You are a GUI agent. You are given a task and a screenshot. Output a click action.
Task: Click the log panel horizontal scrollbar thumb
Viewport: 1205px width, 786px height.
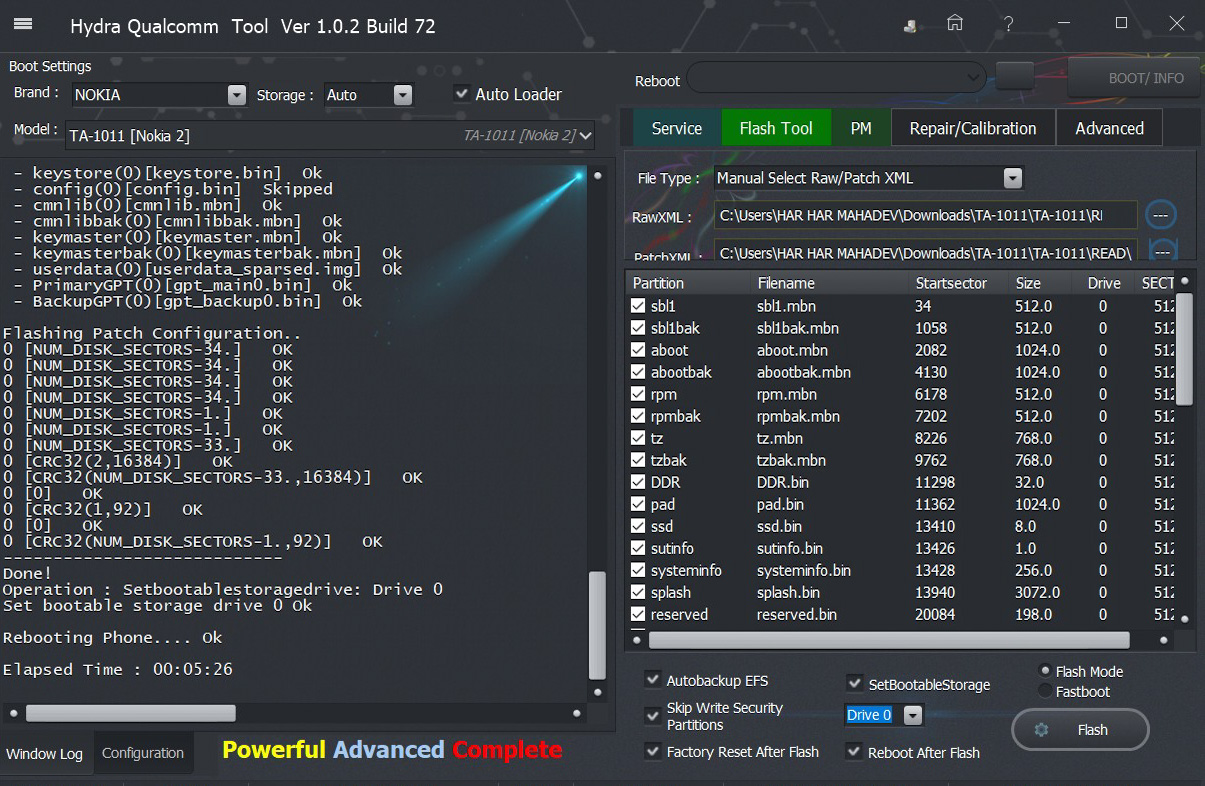[x=131, y=713]
